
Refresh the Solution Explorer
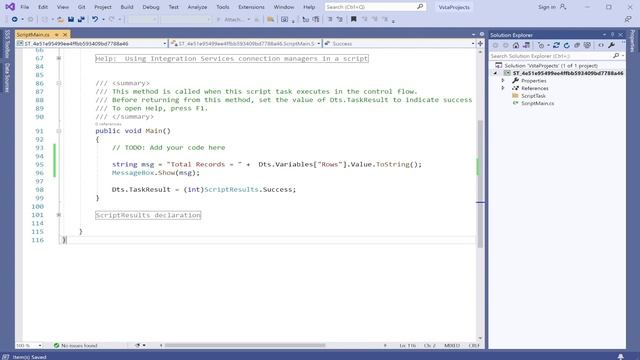pos(567,45)
